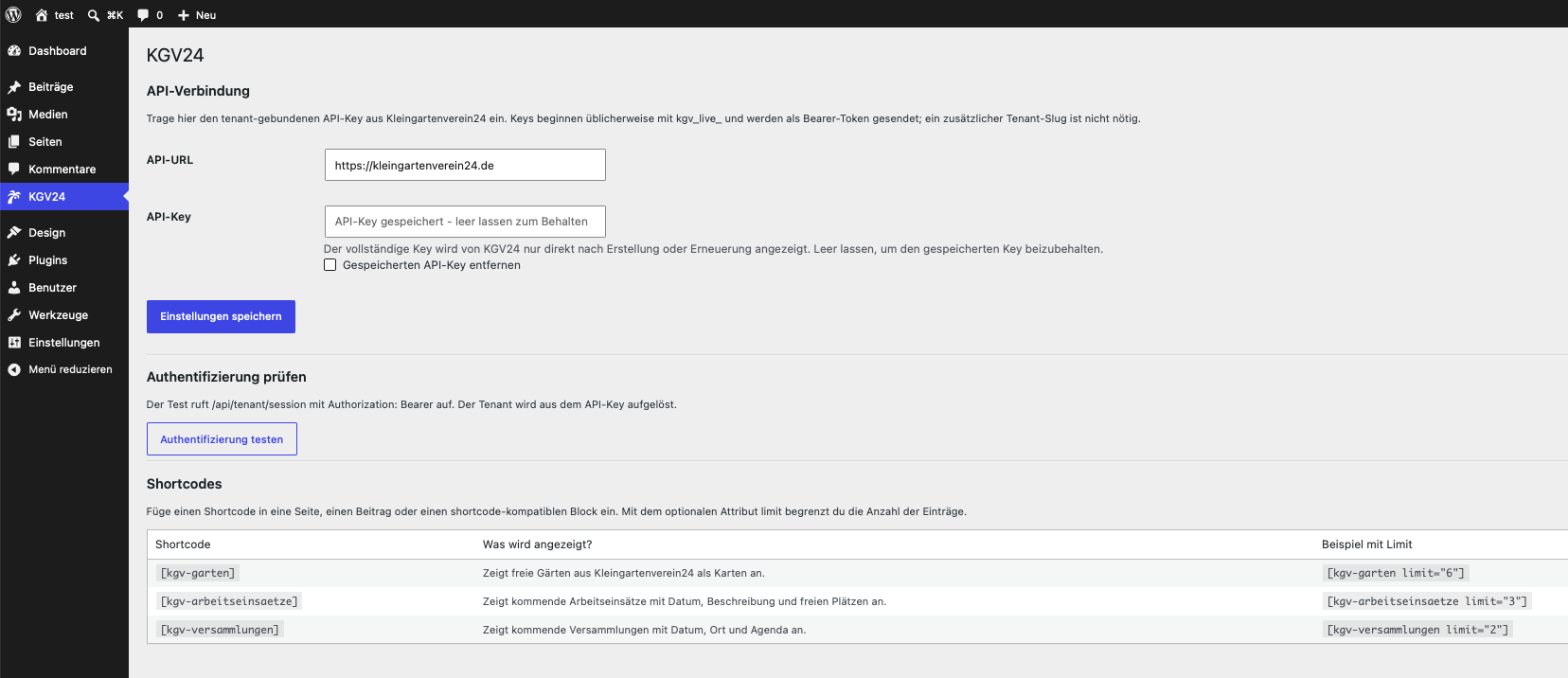Focus the API-Key input field
This screenshot has height=678, width=1568.
pos(465,222)
